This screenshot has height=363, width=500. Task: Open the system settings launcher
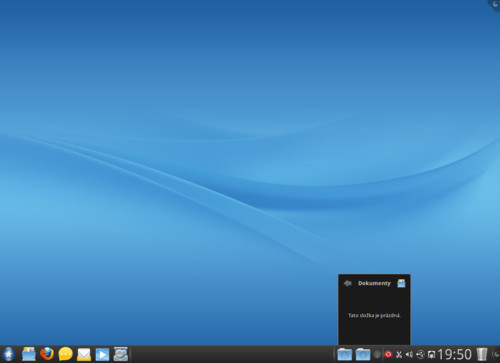pyautogui.click(x=121, y=354)
